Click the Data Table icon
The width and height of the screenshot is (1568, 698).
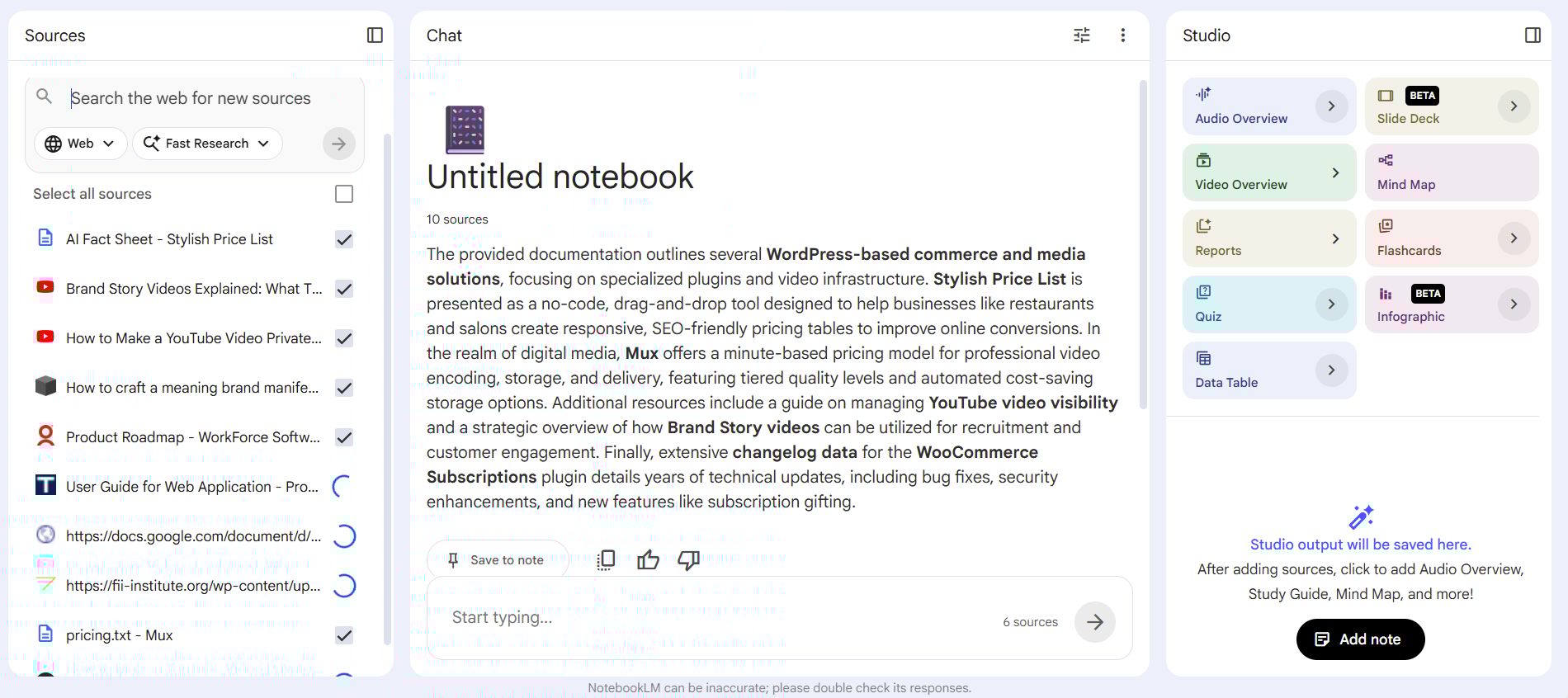(x=1204, y=358)
